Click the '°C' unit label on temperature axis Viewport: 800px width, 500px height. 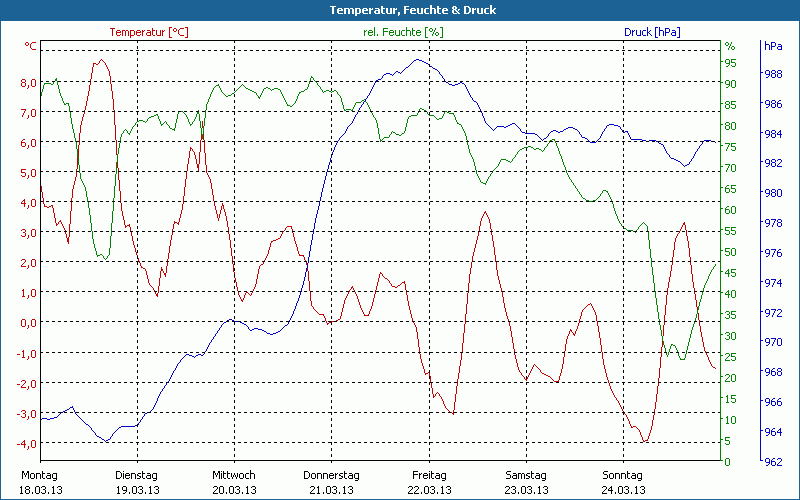30,46
